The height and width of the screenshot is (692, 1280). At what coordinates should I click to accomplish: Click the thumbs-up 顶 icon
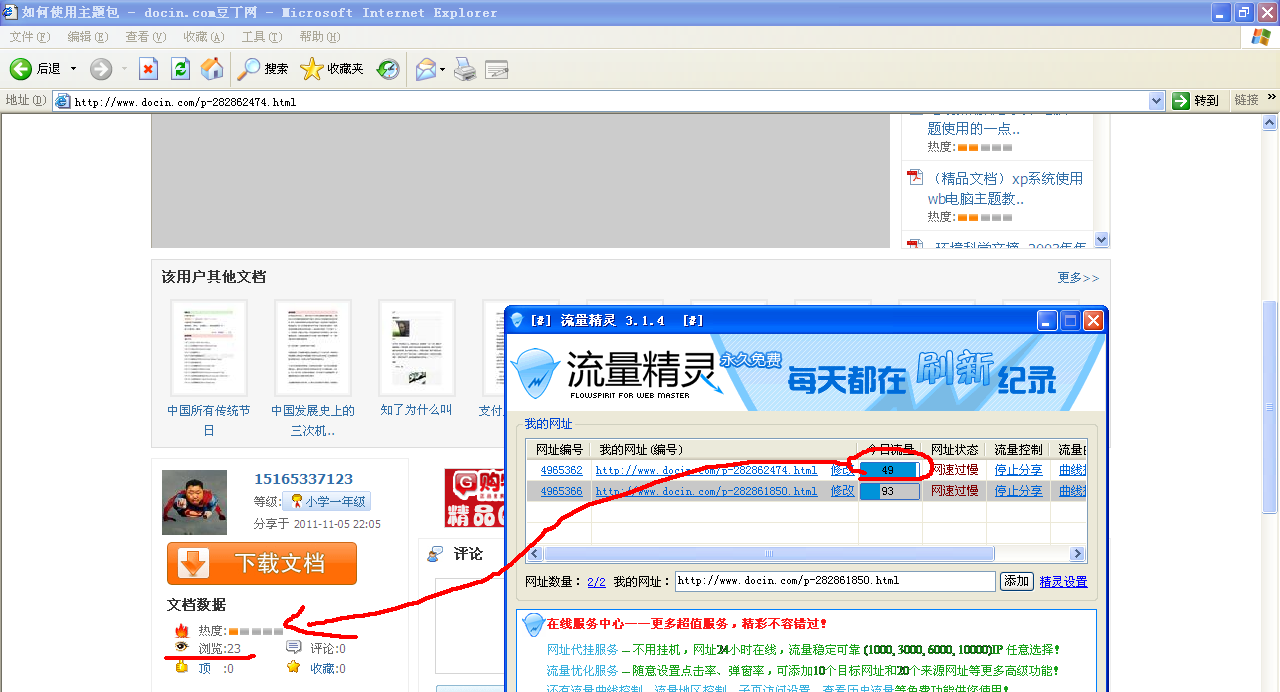coord(181,667)
